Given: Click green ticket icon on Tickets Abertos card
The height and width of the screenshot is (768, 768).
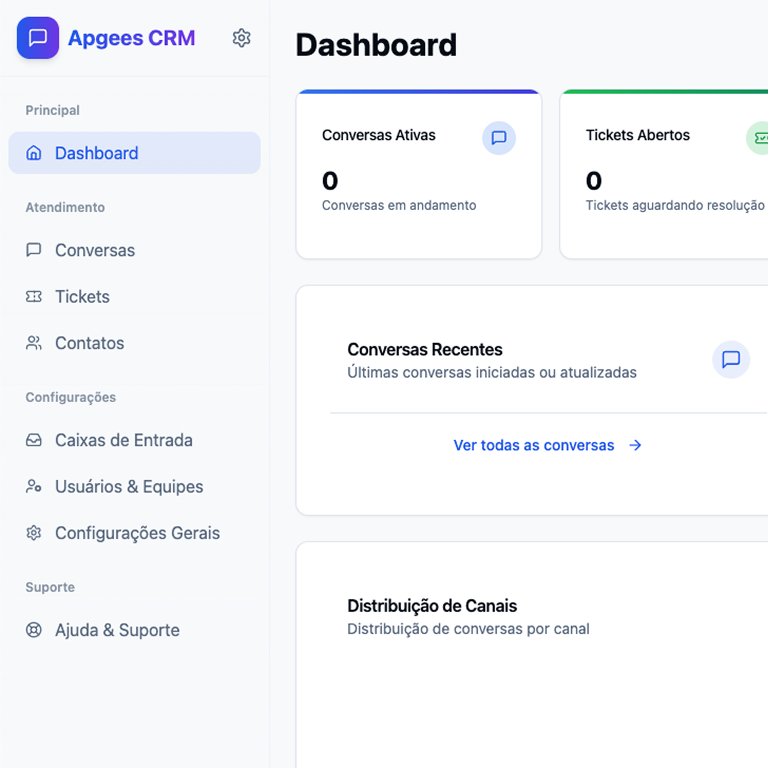Looking at the screenshot, I should (757, 138).
